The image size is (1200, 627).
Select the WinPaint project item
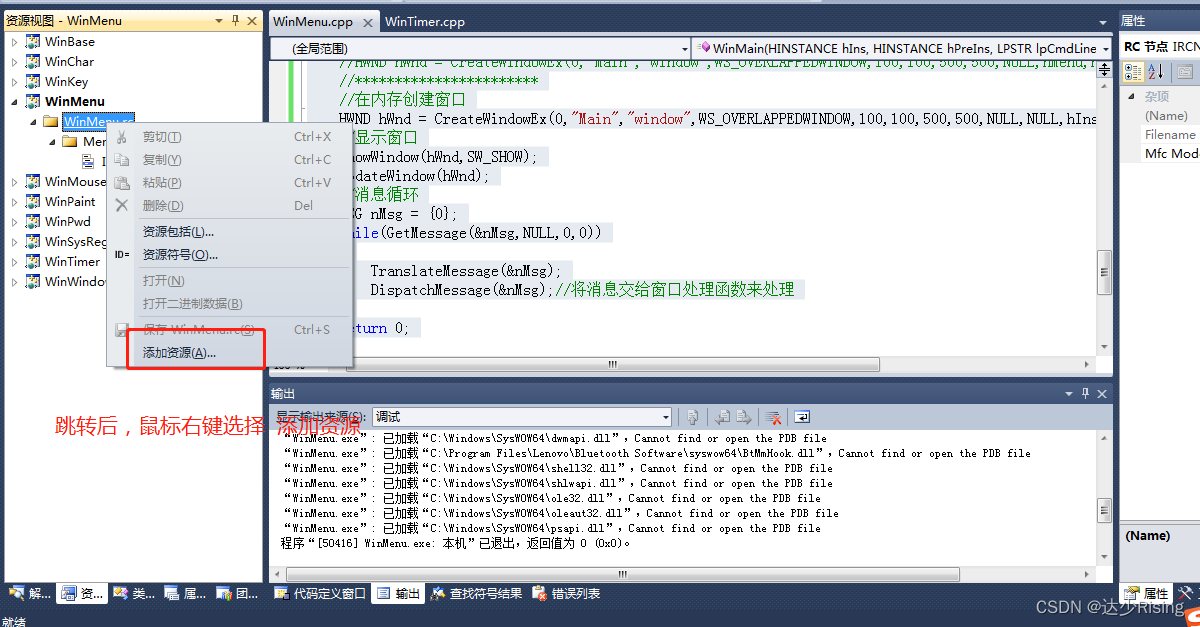70,202
